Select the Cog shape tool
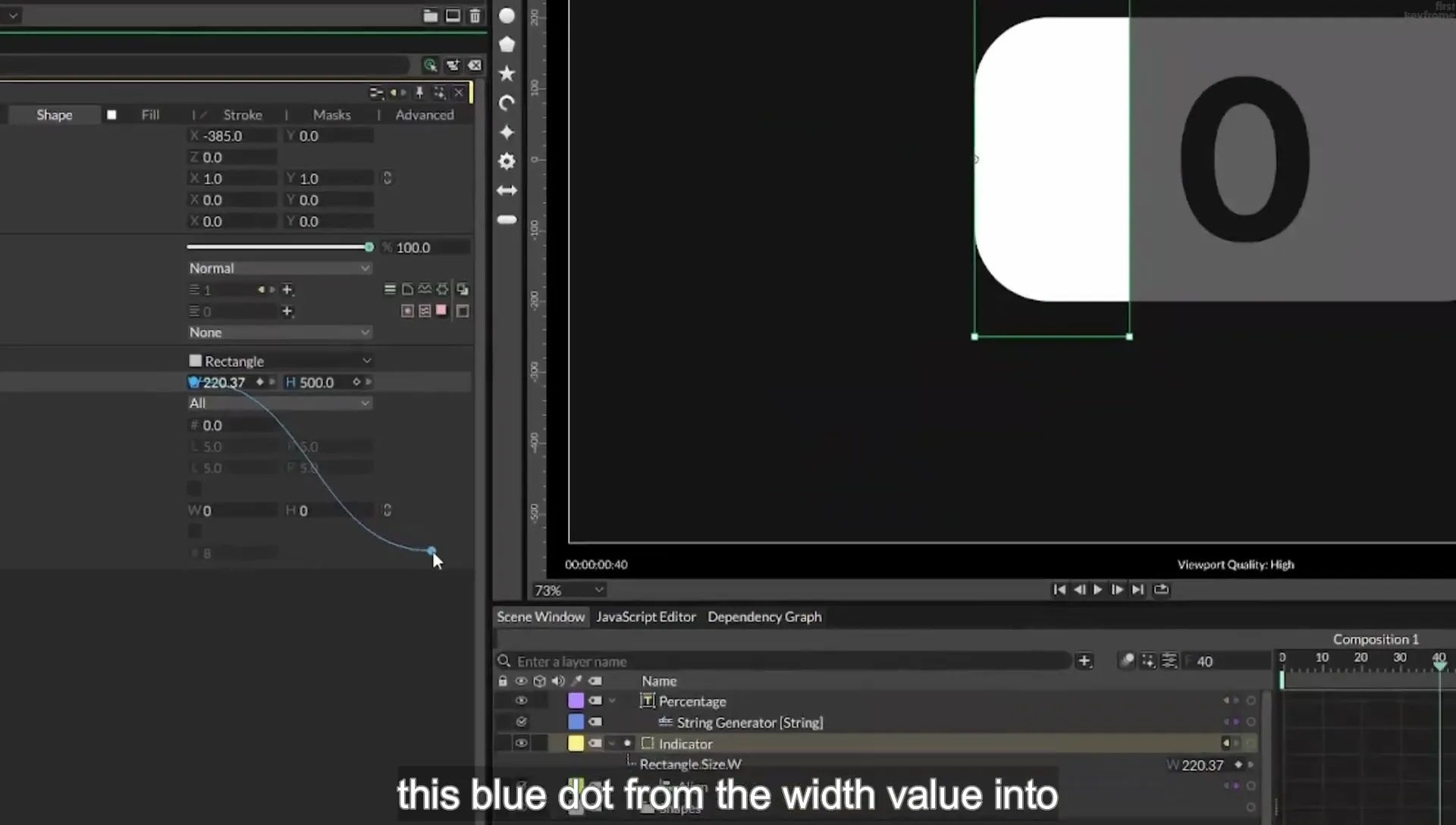Screen dimensions: 1456x825 pyautogui.click(x=507, y=161)
